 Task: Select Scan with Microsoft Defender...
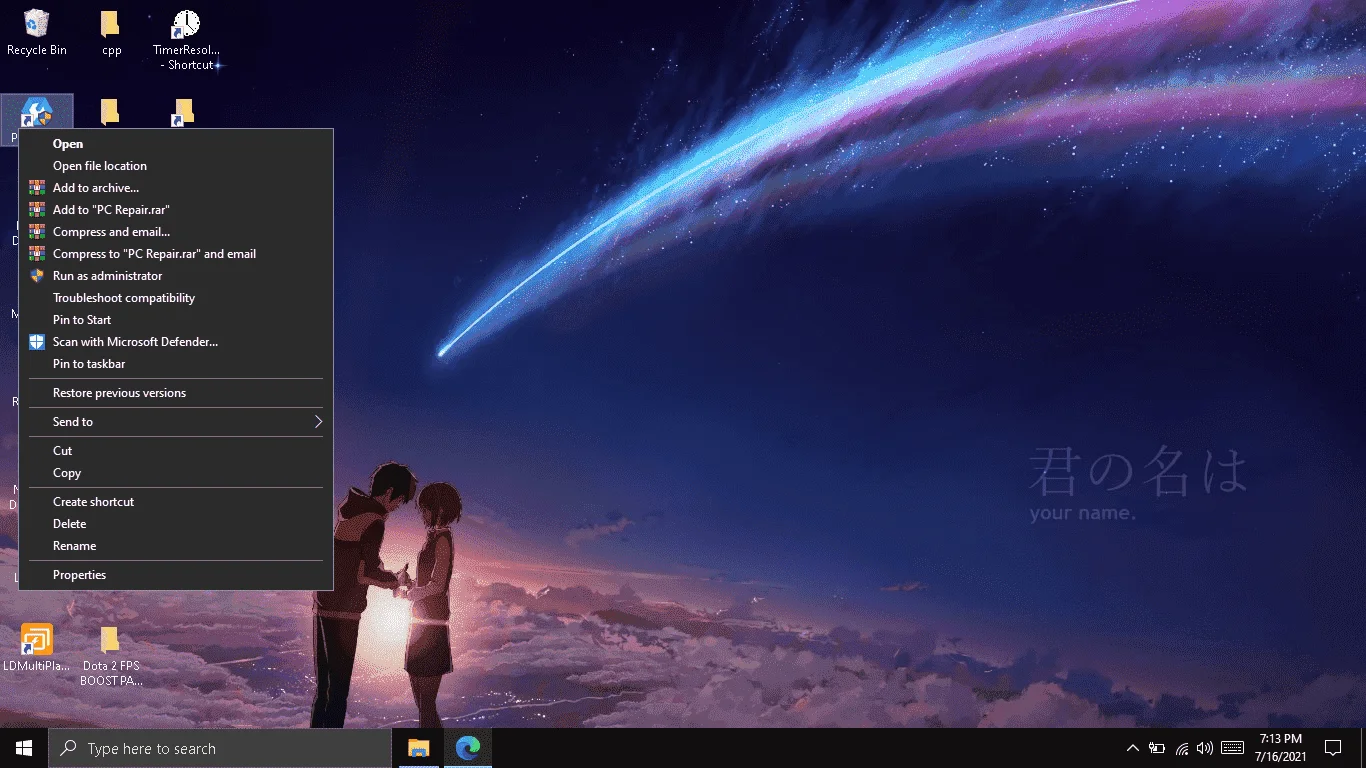(x=176, y=342)
